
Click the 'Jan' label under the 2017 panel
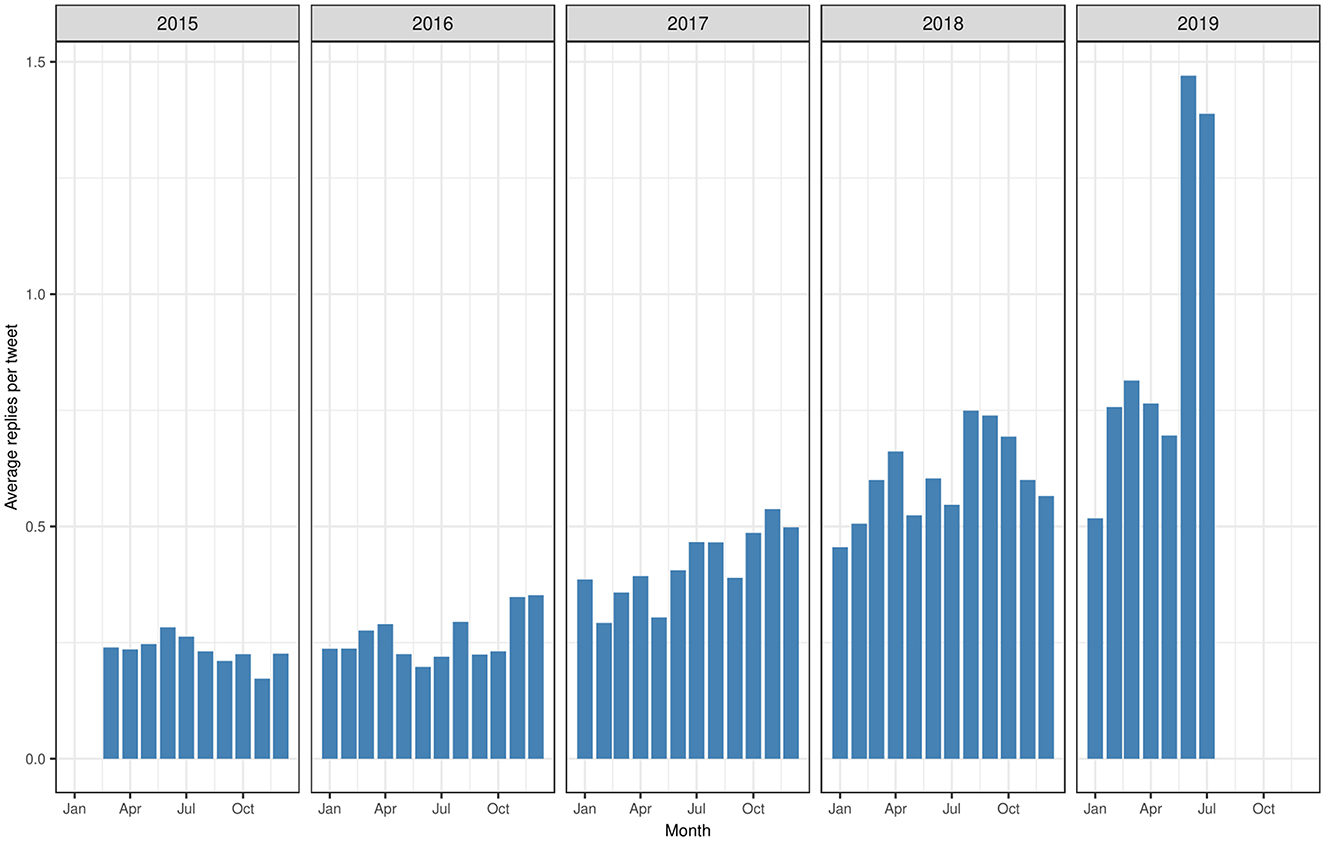coord(584,808)
